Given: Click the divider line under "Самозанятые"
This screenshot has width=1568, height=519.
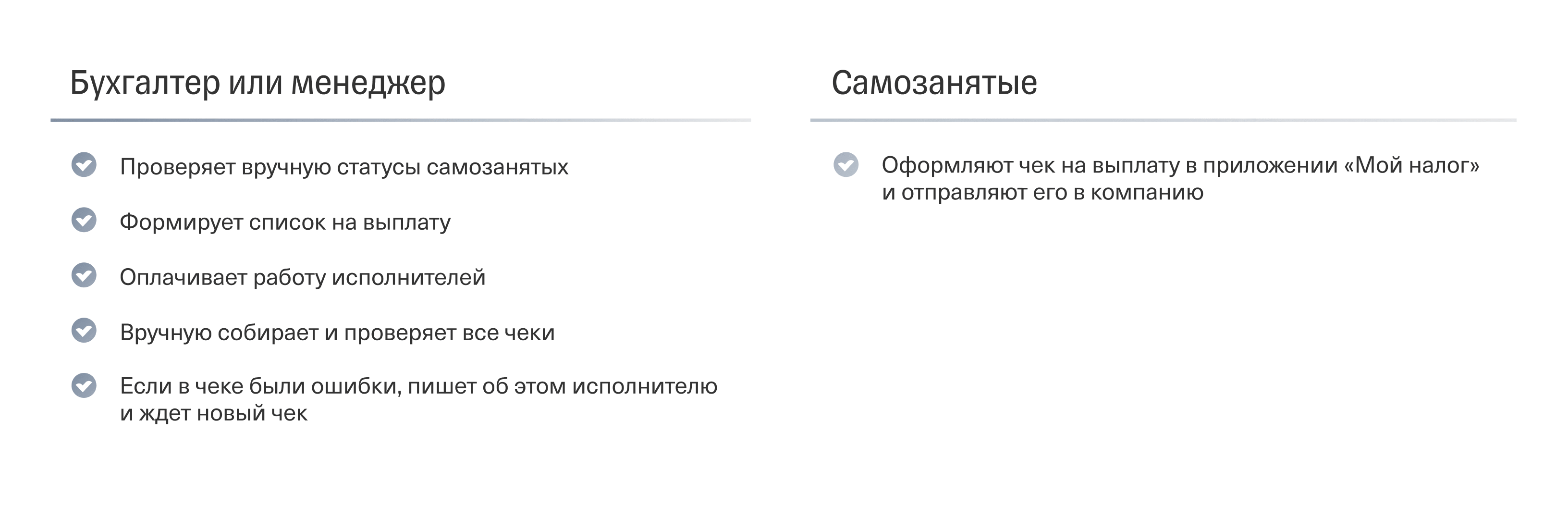Looking at the screenshot, I should point(1163,120).
